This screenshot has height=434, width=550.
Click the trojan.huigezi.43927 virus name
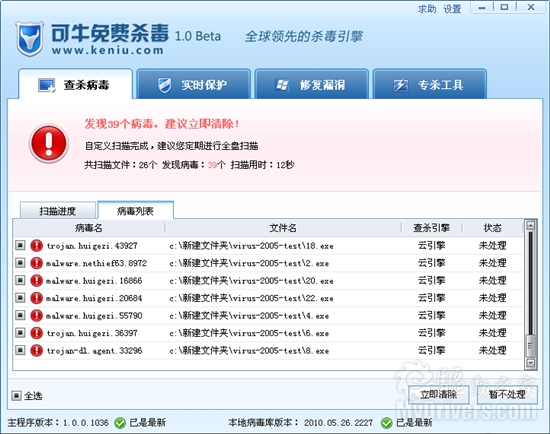pyautogui.click(x=92, y=246)
